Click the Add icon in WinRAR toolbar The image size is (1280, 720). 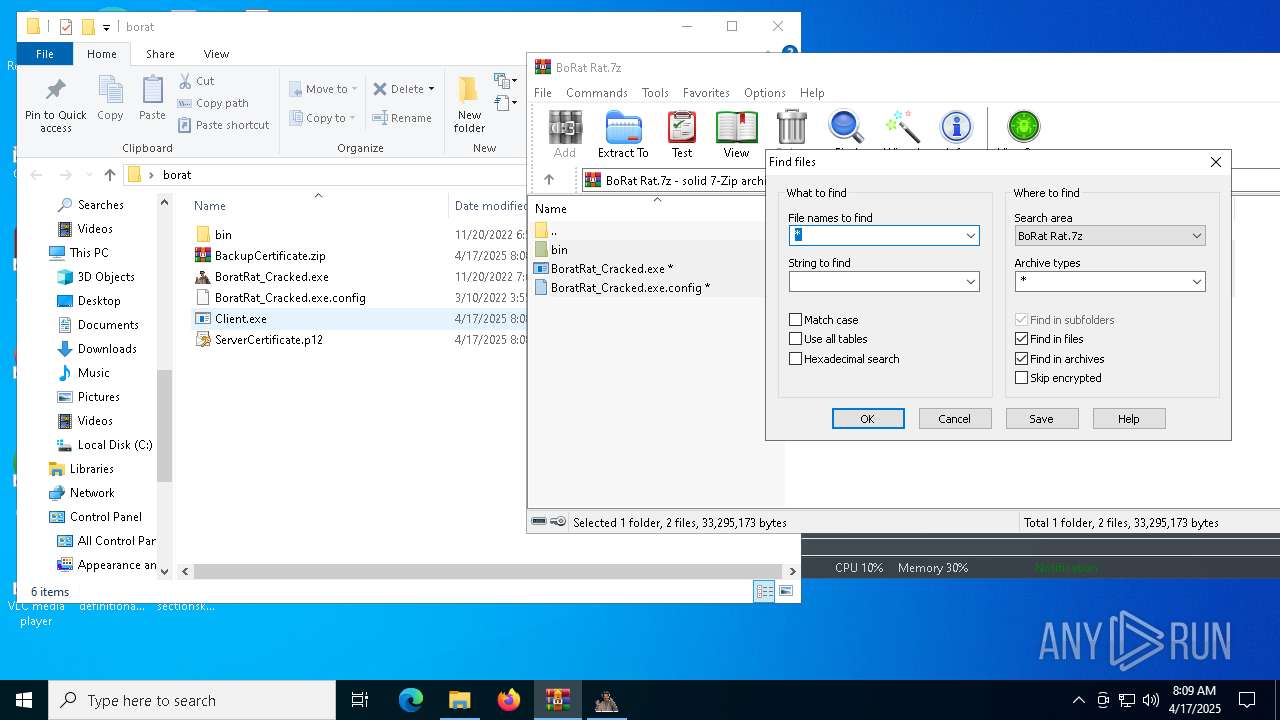coord(565,135)
